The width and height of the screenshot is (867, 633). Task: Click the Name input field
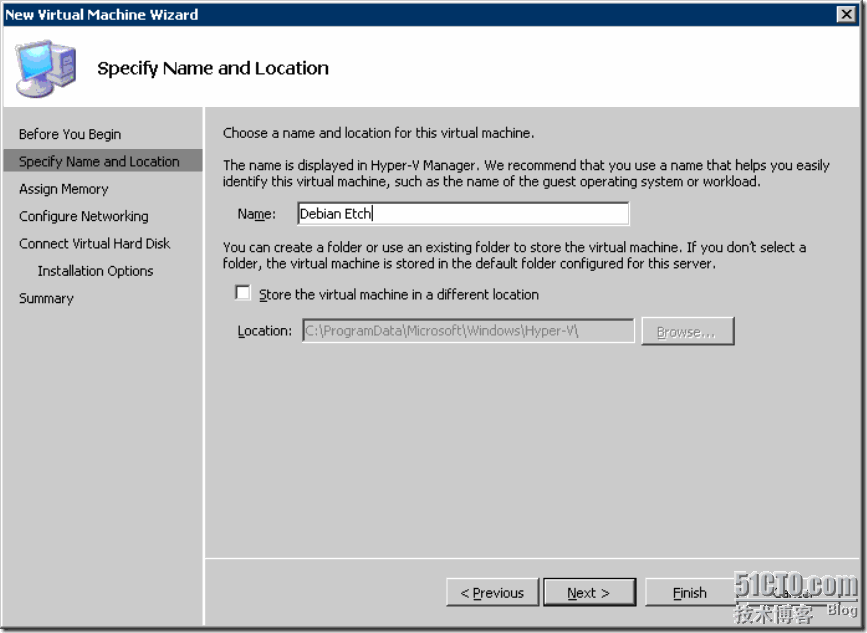pyautogui.click(x=463, y=213)
